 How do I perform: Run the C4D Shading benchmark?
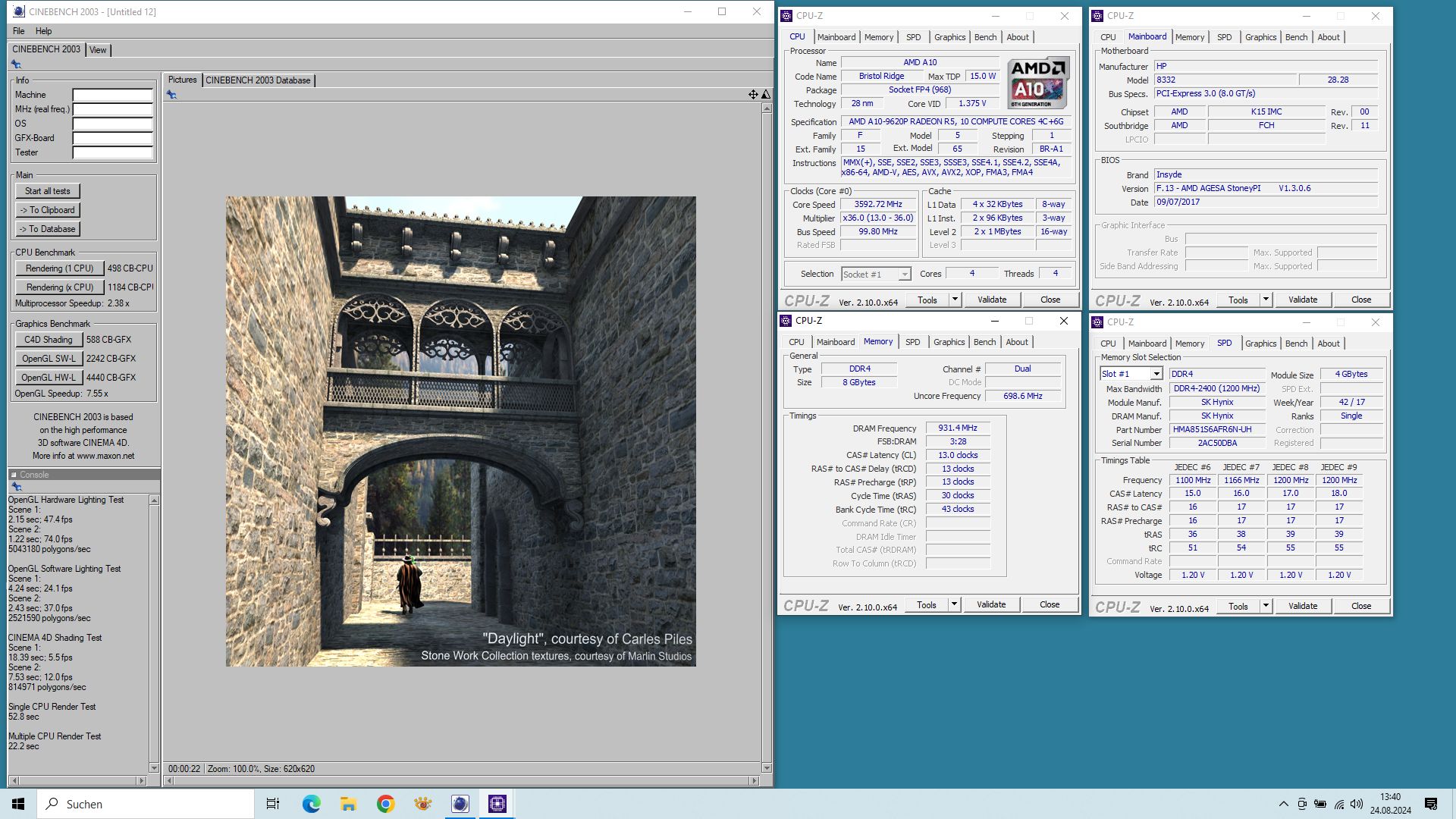tap(49, 340)
